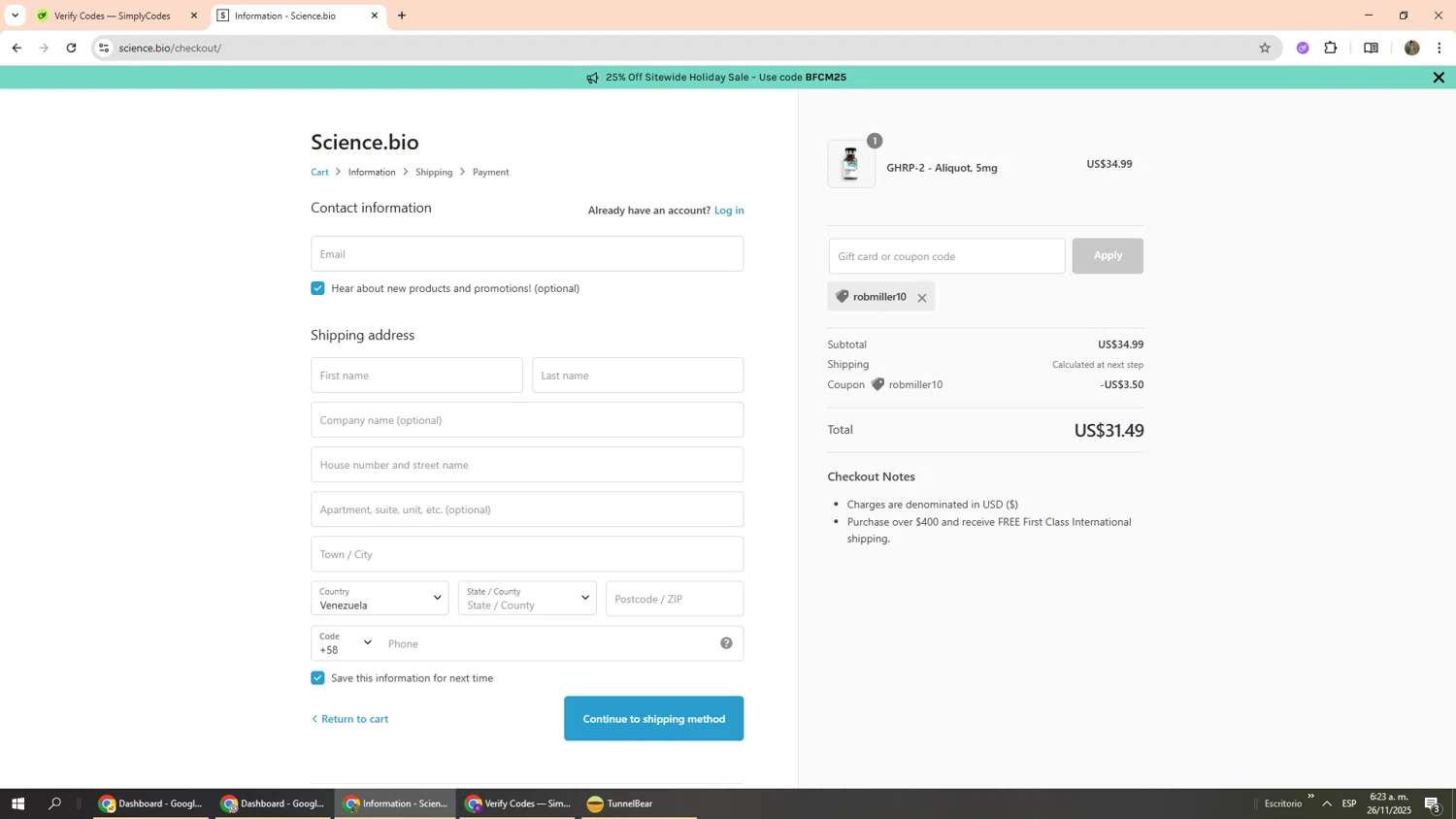This screenshot has height=819, width=1456.
Task: Click the Apply coupon button
Action: (1108, 256)
